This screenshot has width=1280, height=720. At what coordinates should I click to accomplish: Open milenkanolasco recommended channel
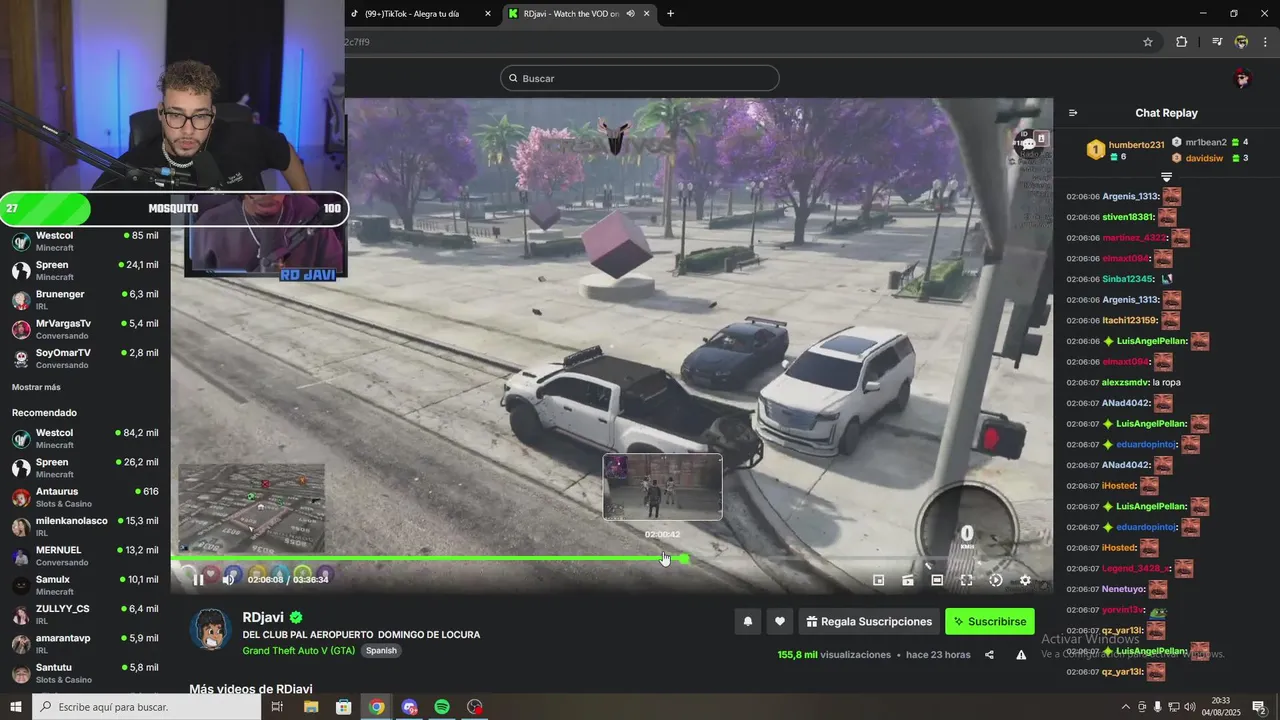(x=85, y=527)
